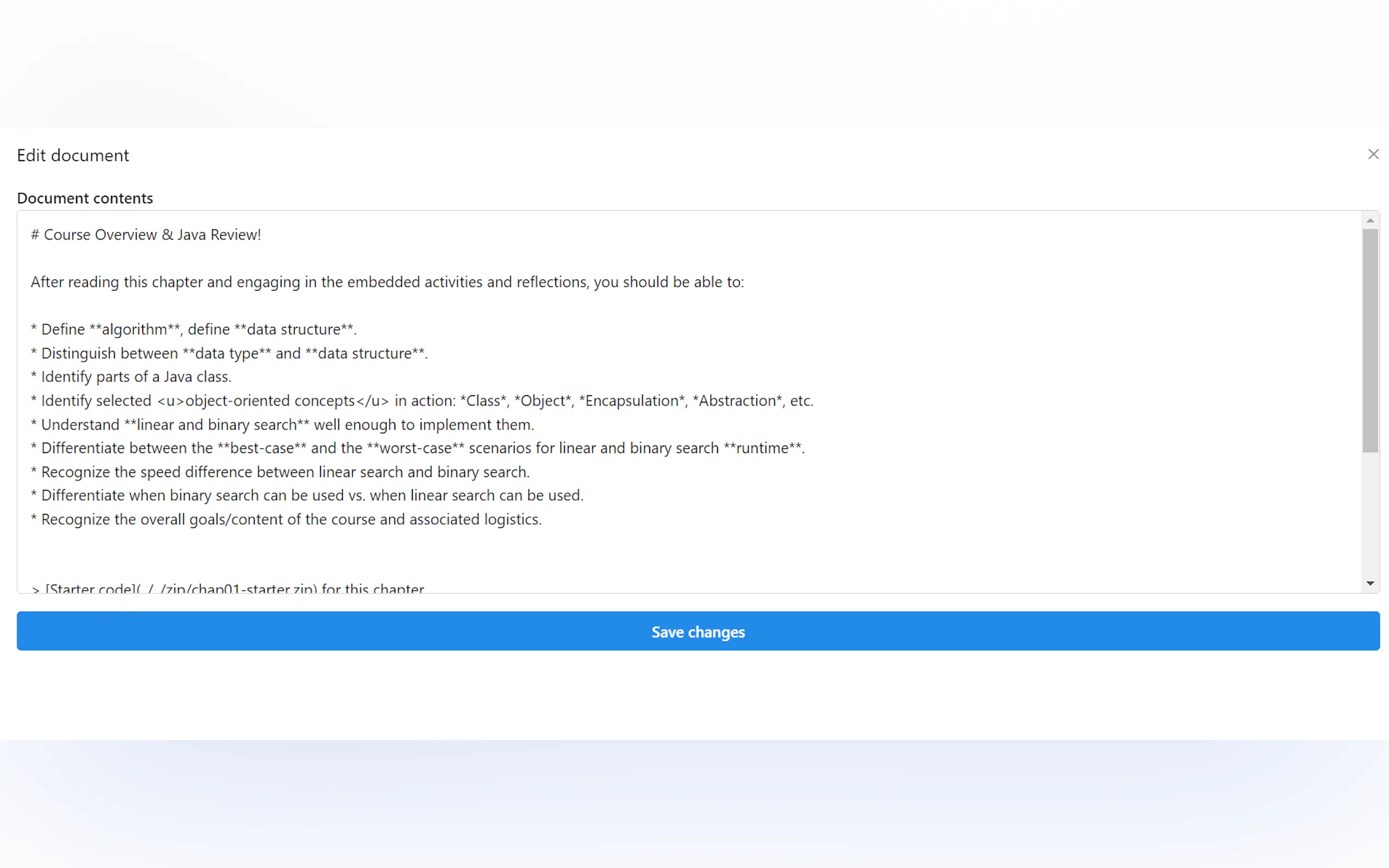Click the 'After reading this chapter' line

pos(387,282)
